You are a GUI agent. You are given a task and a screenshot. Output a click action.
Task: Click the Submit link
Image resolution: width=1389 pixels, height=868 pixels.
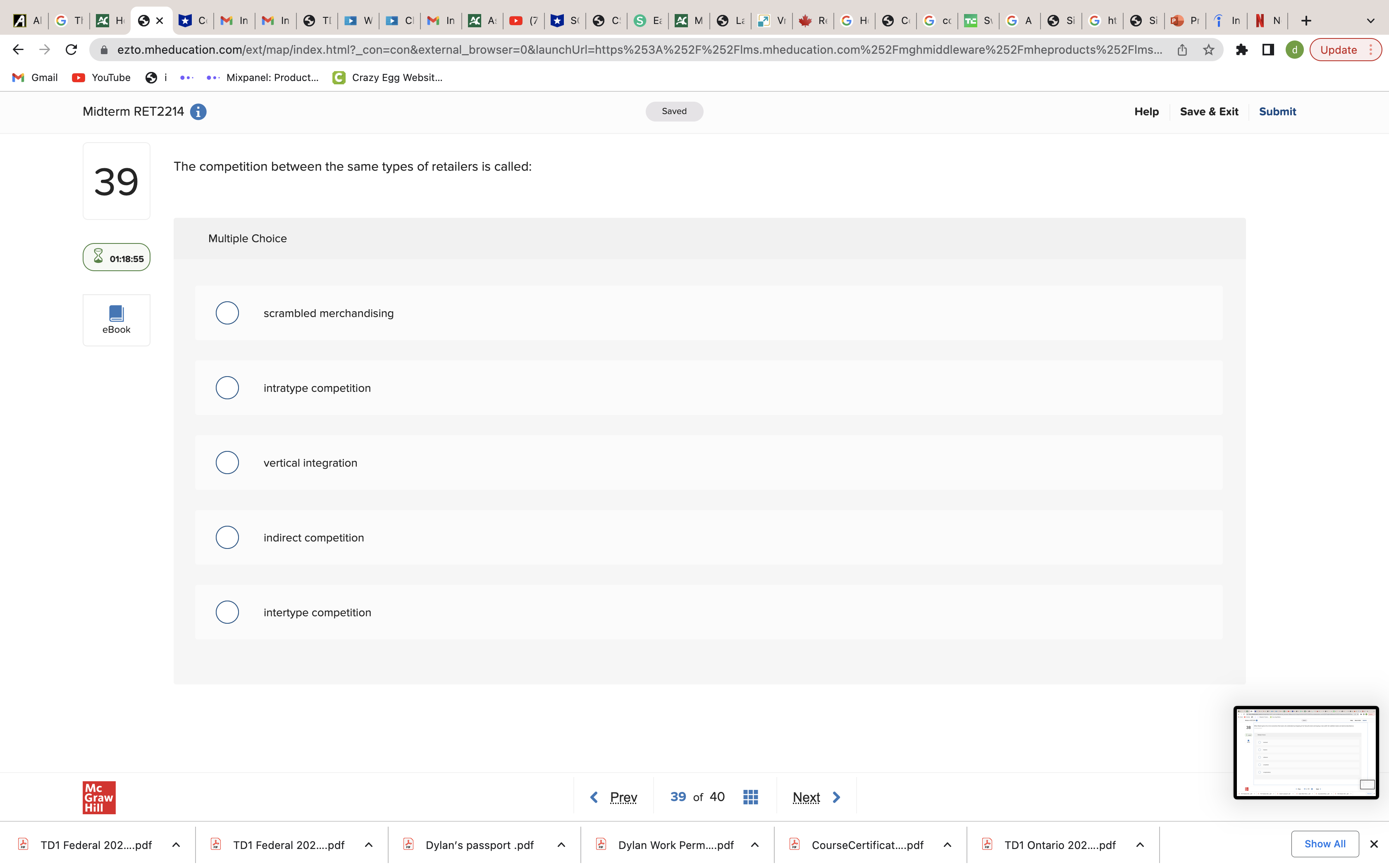(1277, 111)
